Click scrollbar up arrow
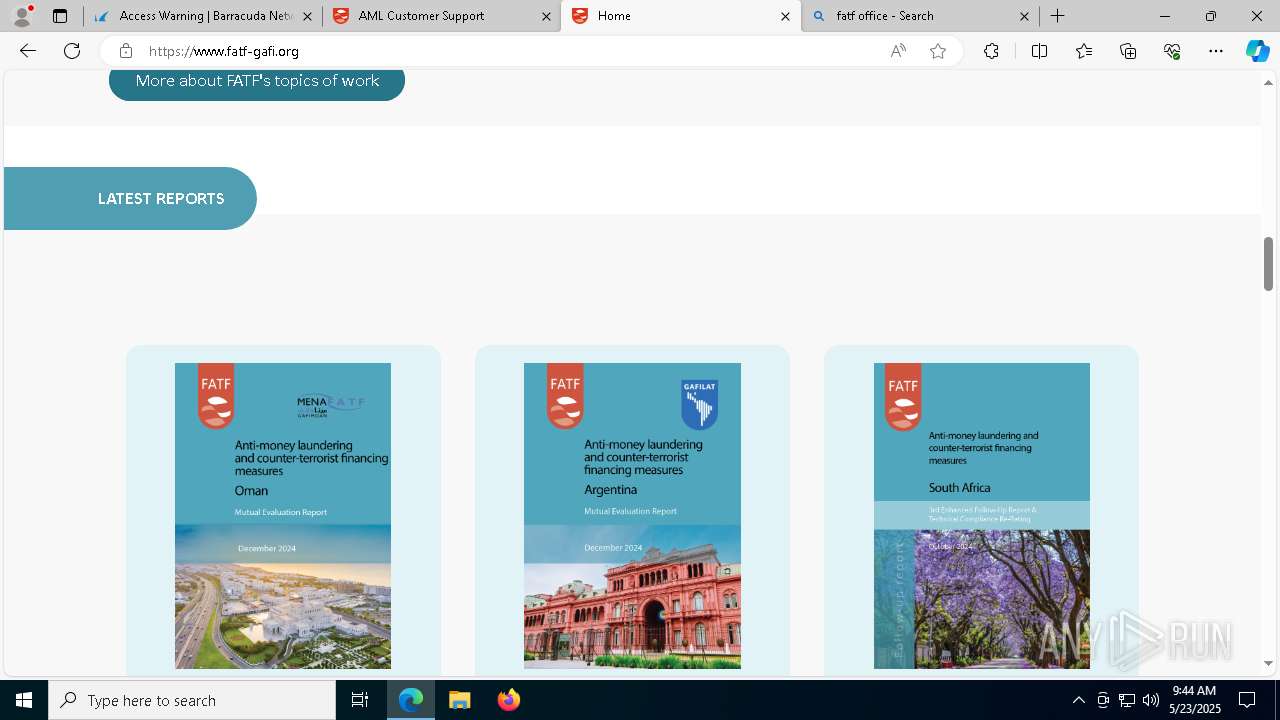The image size is (1280, 720). [x=1269, y=83]
